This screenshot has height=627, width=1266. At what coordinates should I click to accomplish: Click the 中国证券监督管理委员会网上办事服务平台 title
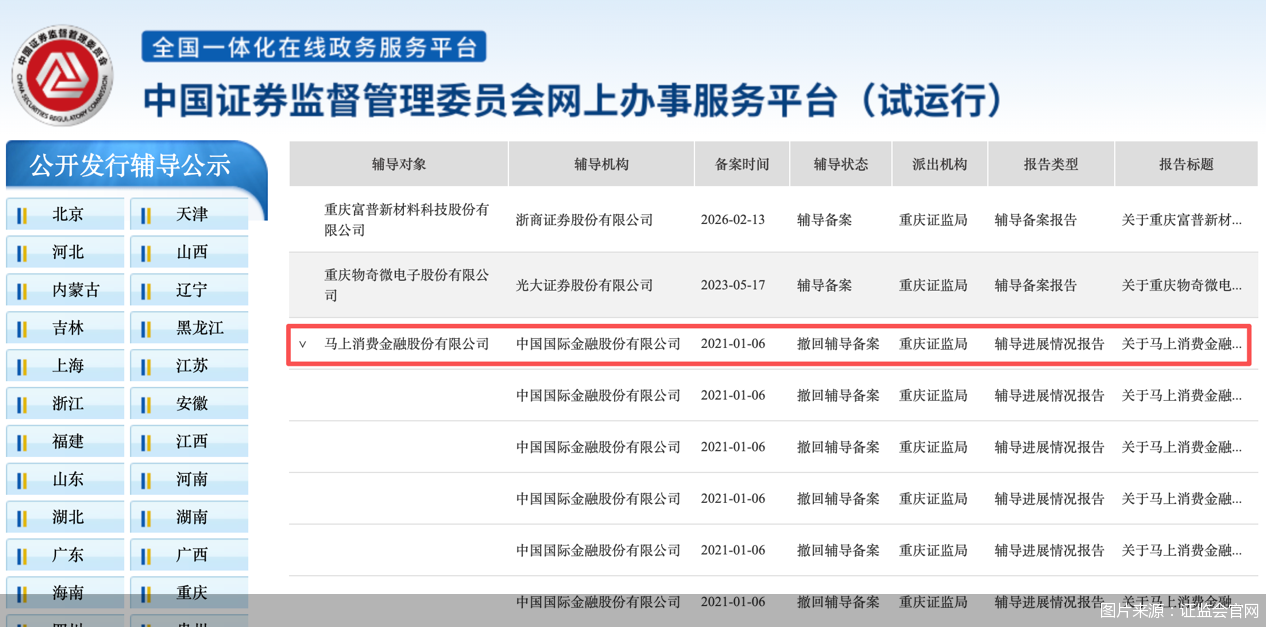coord(572,100)
